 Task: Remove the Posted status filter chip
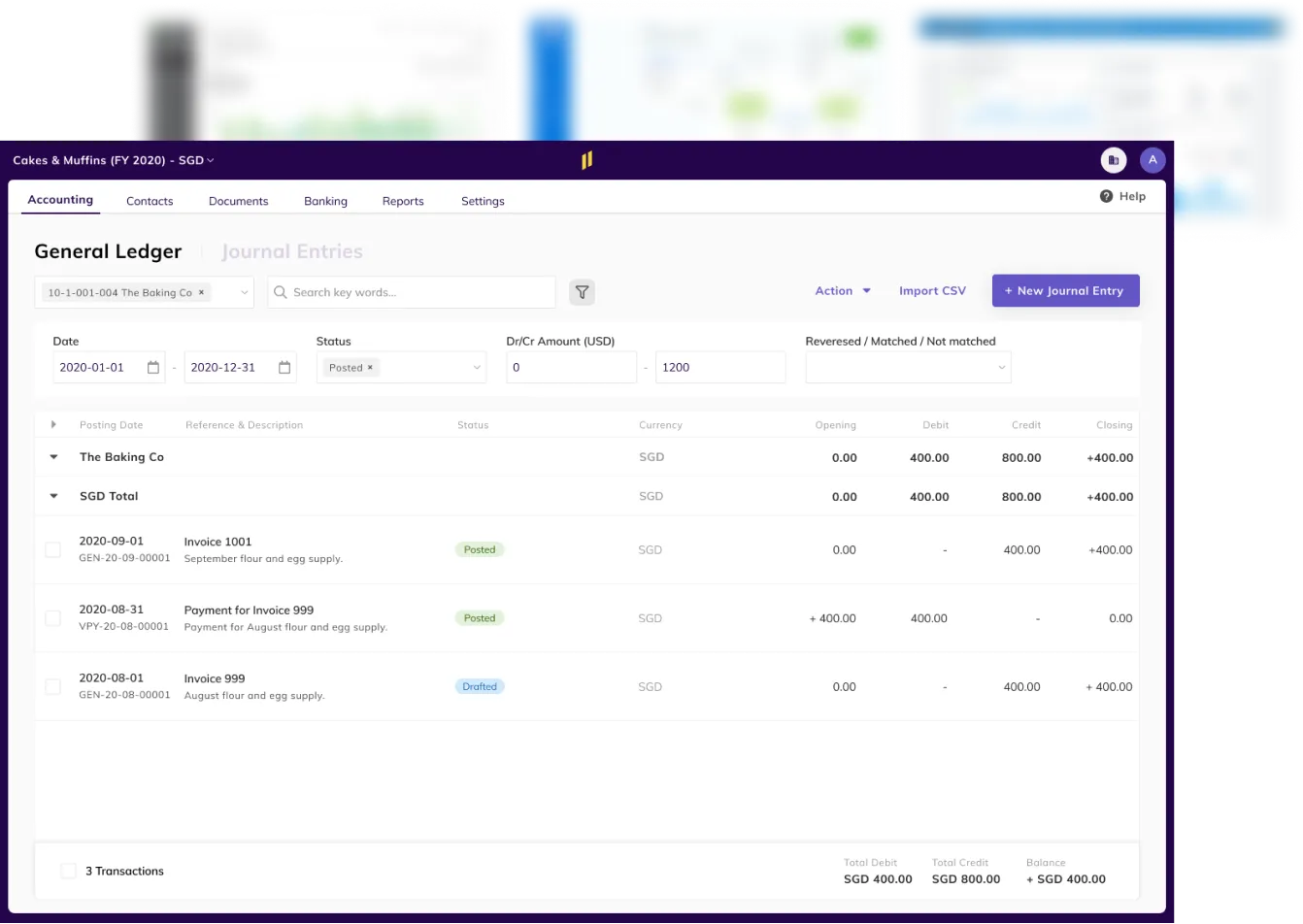[367, 367]
